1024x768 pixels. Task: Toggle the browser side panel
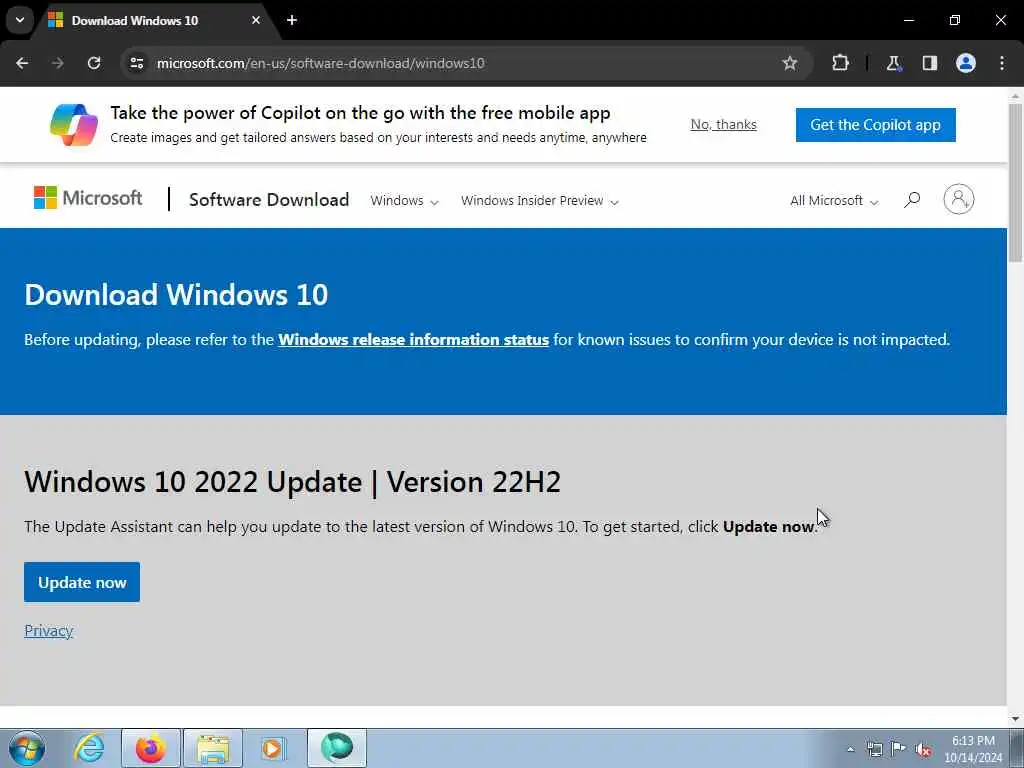pos(930,63)
